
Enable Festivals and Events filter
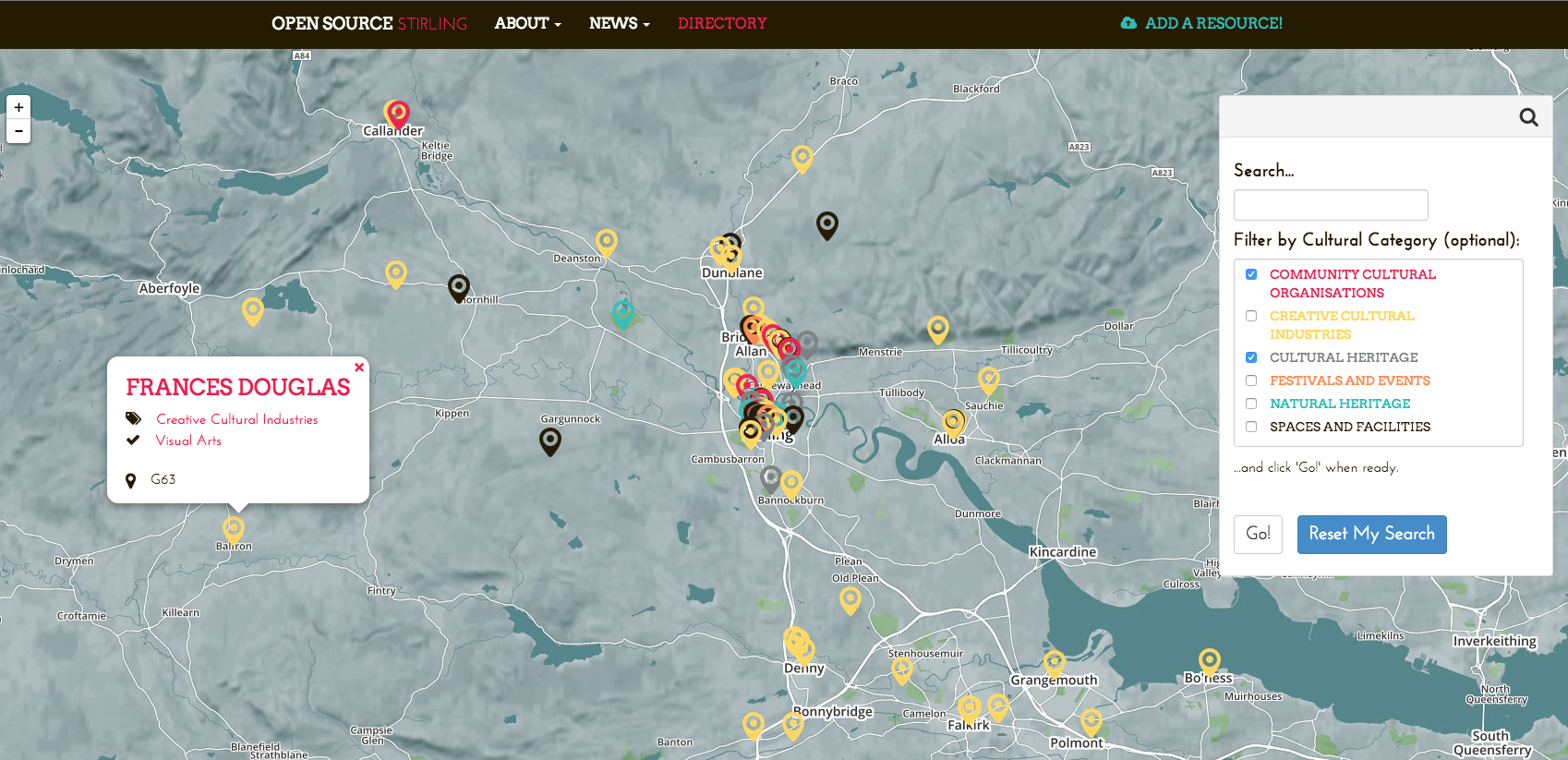coord(1251,380)
